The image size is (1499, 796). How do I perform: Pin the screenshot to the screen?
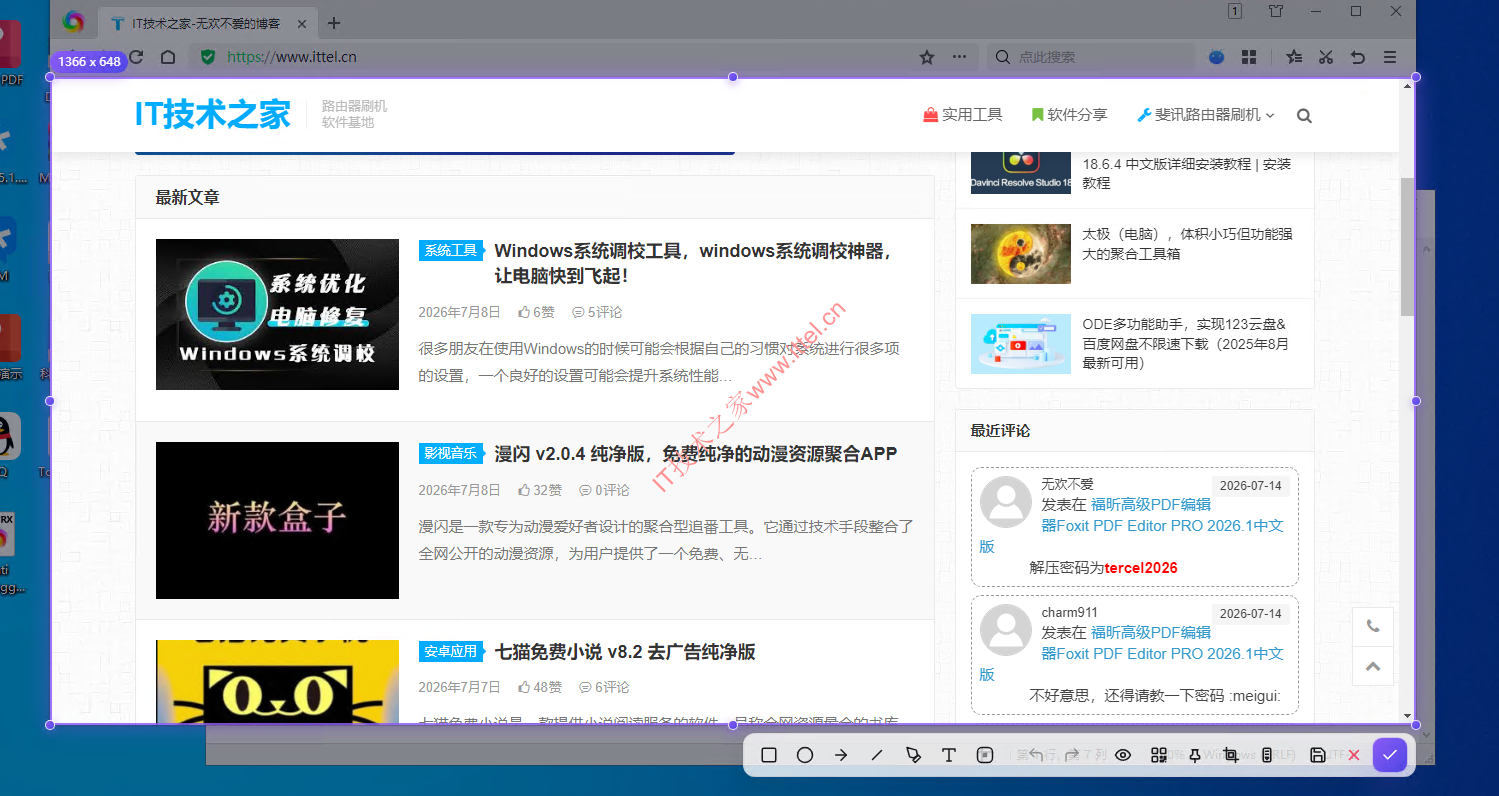pos(1195,755)
